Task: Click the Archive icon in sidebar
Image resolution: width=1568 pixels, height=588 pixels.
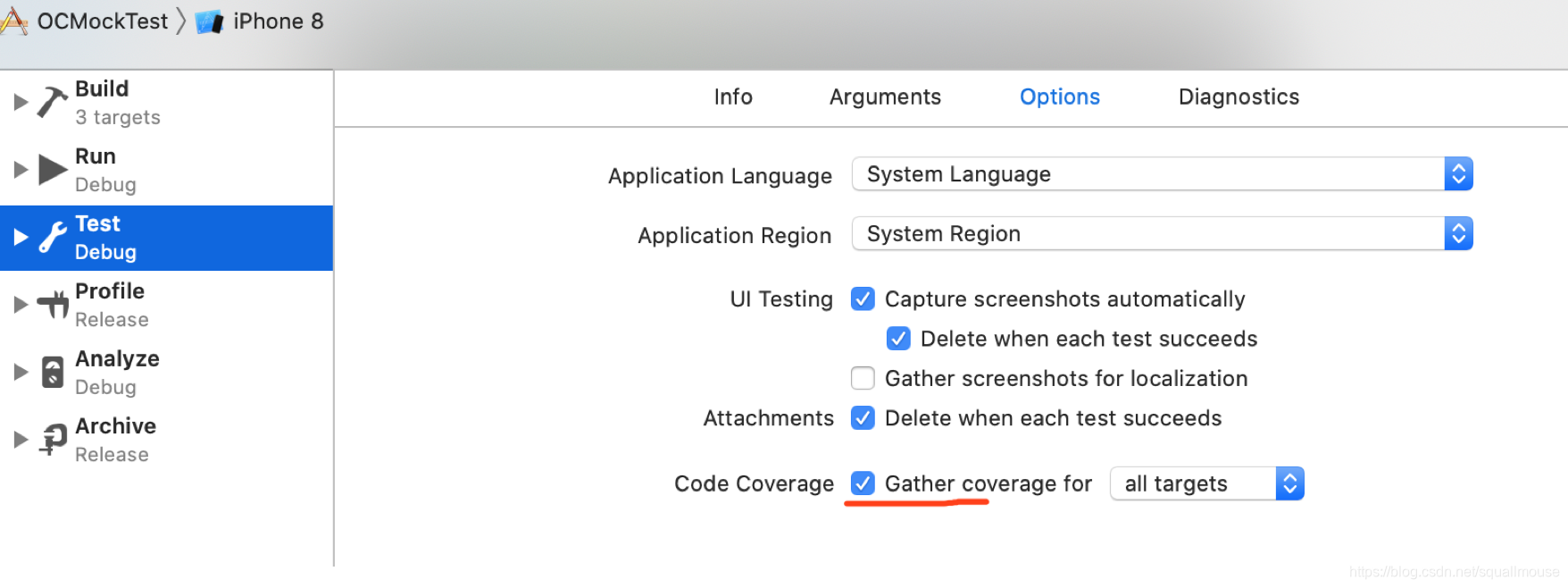Action: pyautogui.click(x=53, y=439)
